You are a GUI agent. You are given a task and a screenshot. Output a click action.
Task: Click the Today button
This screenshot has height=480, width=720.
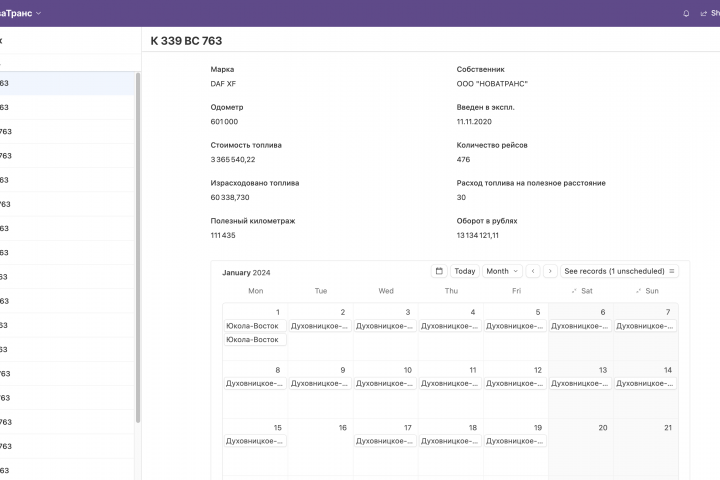[465, 271]
